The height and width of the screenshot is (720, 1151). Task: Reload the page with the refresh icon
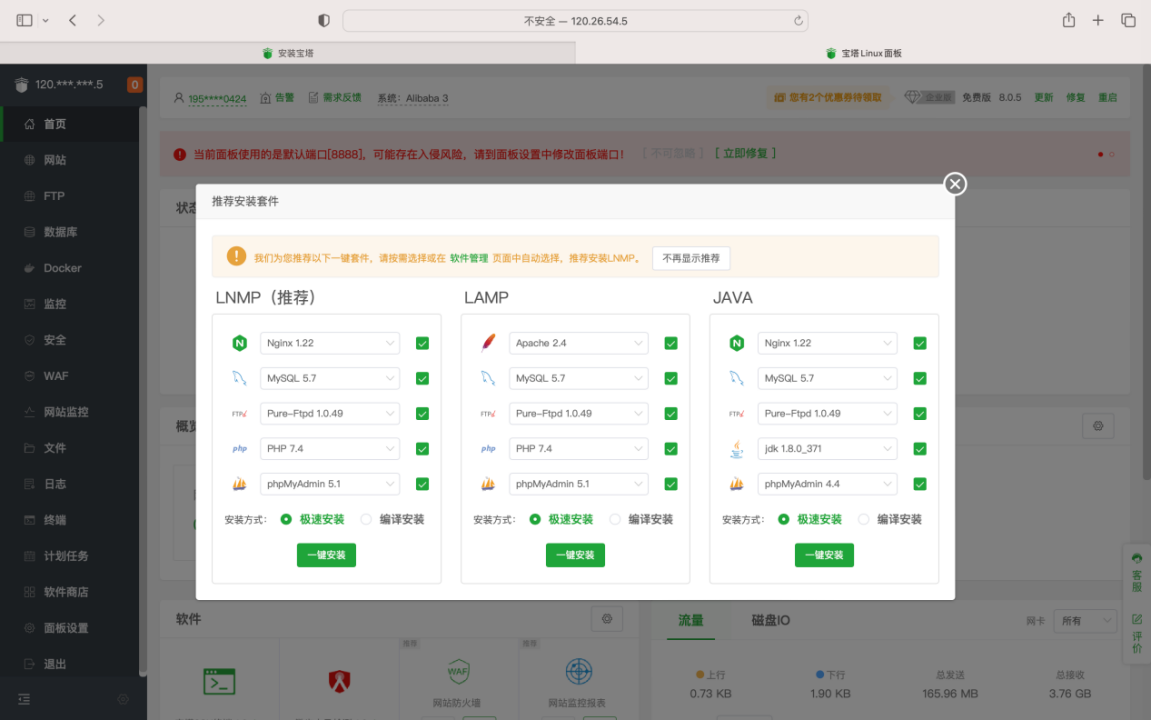pyautogui.click(x=798, y=21)
